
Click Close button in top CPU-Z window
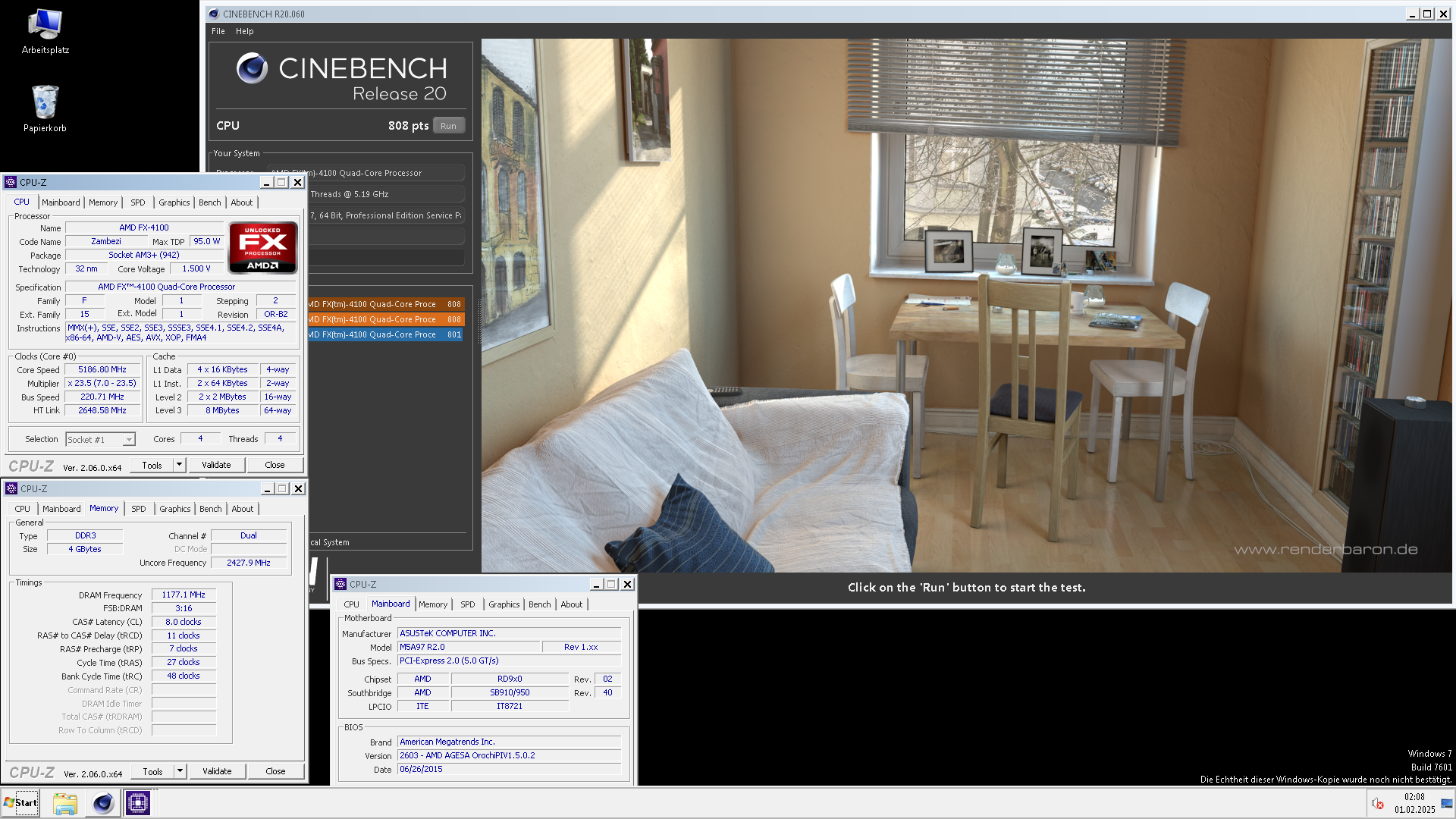pos(275,466)
